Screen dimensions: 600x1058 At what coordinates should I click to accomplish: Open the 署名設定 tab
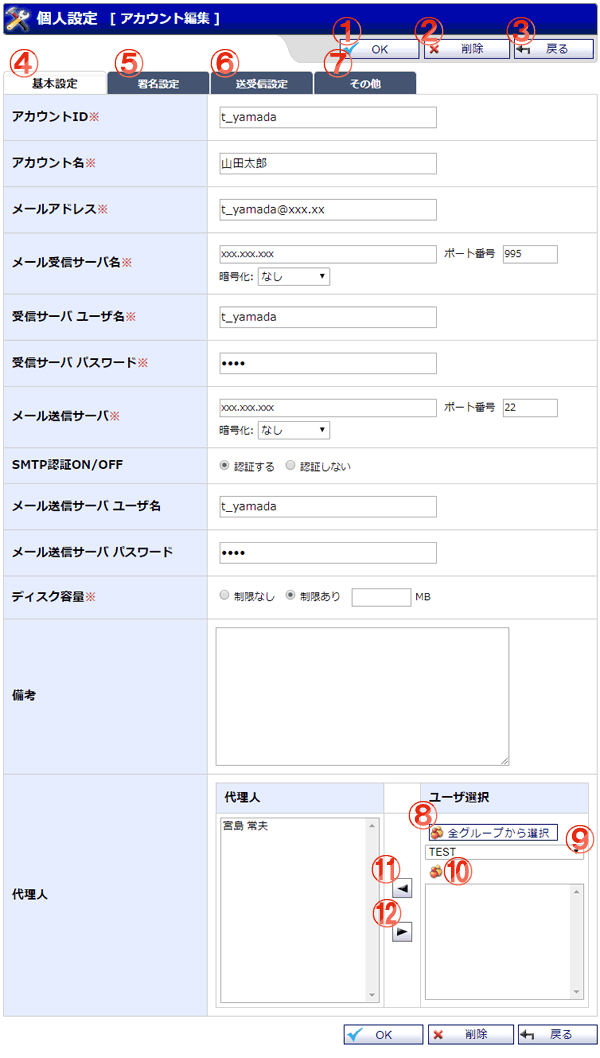[158, 84]
